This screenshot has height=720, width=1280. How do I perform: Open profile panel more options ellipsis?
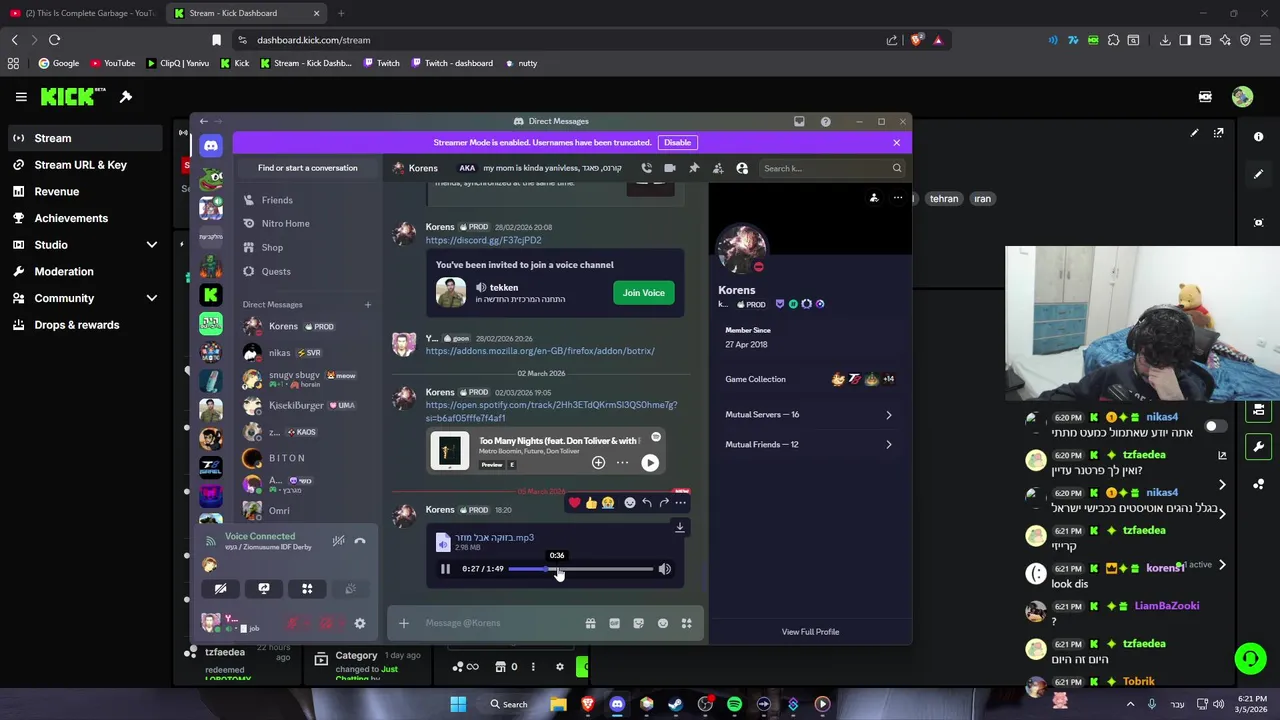click(898, 198)
